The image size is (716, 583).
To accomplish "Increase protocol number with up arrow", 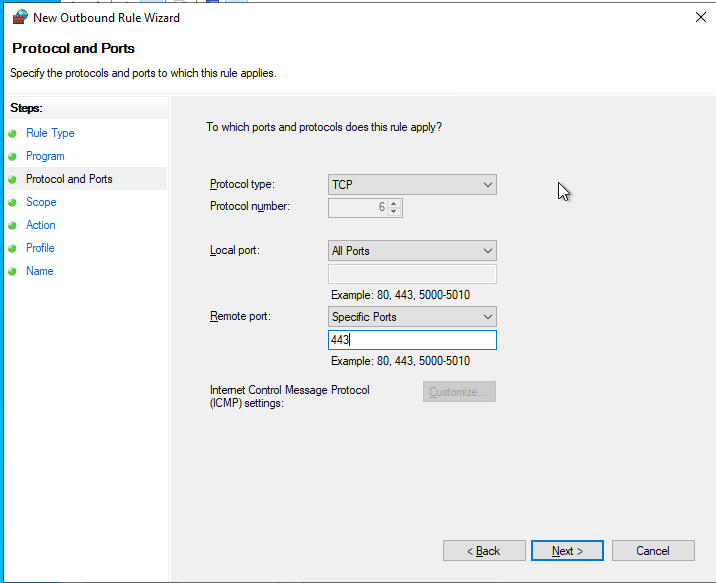I will coord(394,203).
